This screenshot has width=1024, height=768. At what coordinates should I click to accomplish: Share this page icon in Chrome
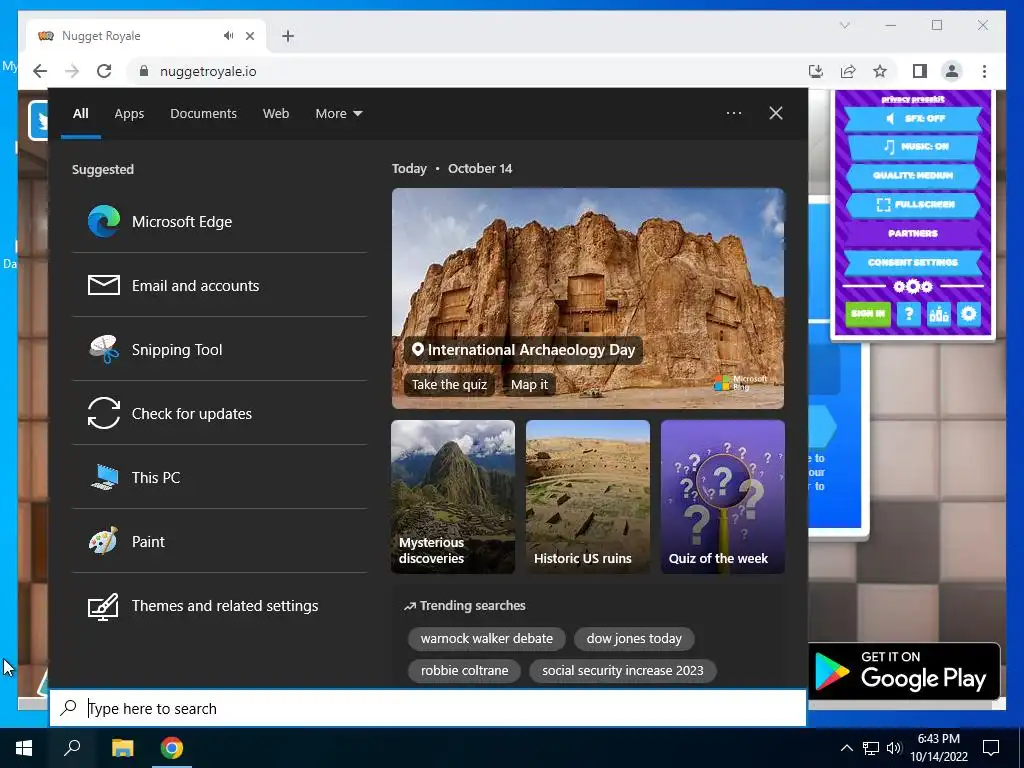point(848,71)
